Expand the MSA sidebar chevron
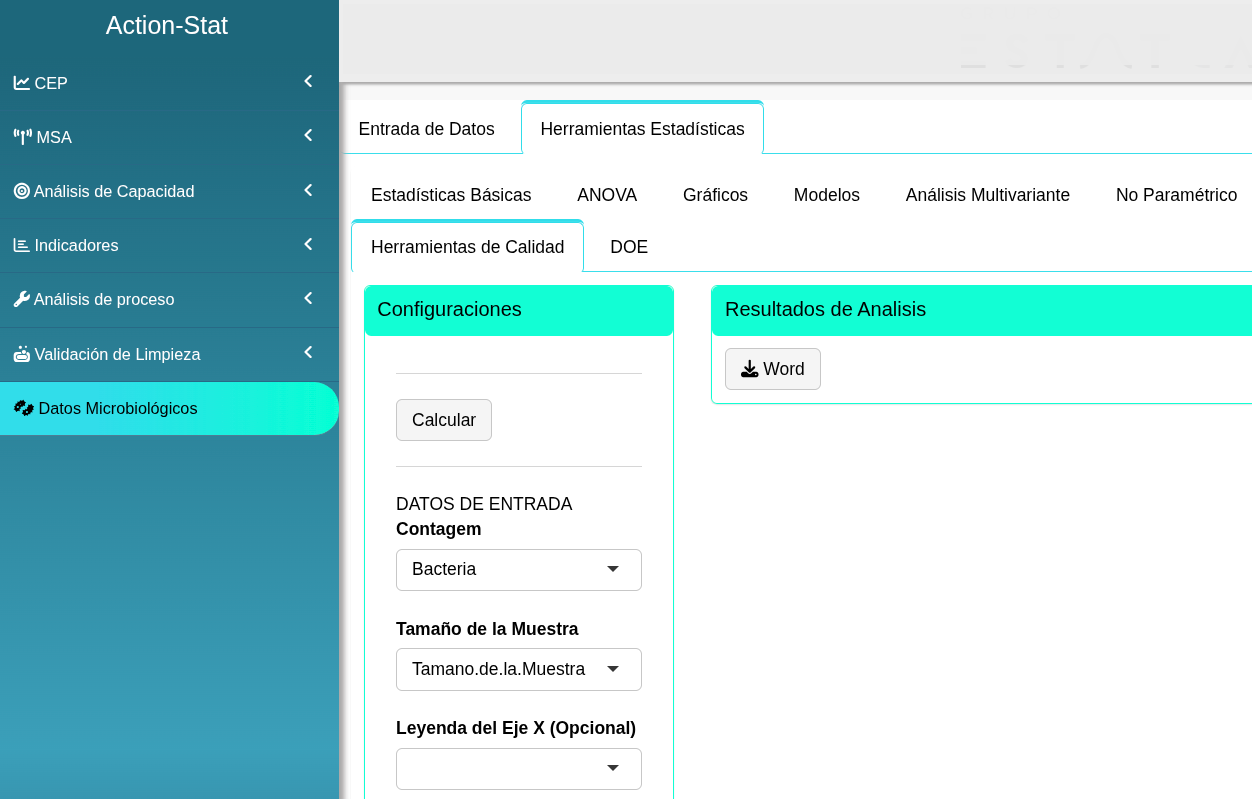 click(x=308, y=135)
